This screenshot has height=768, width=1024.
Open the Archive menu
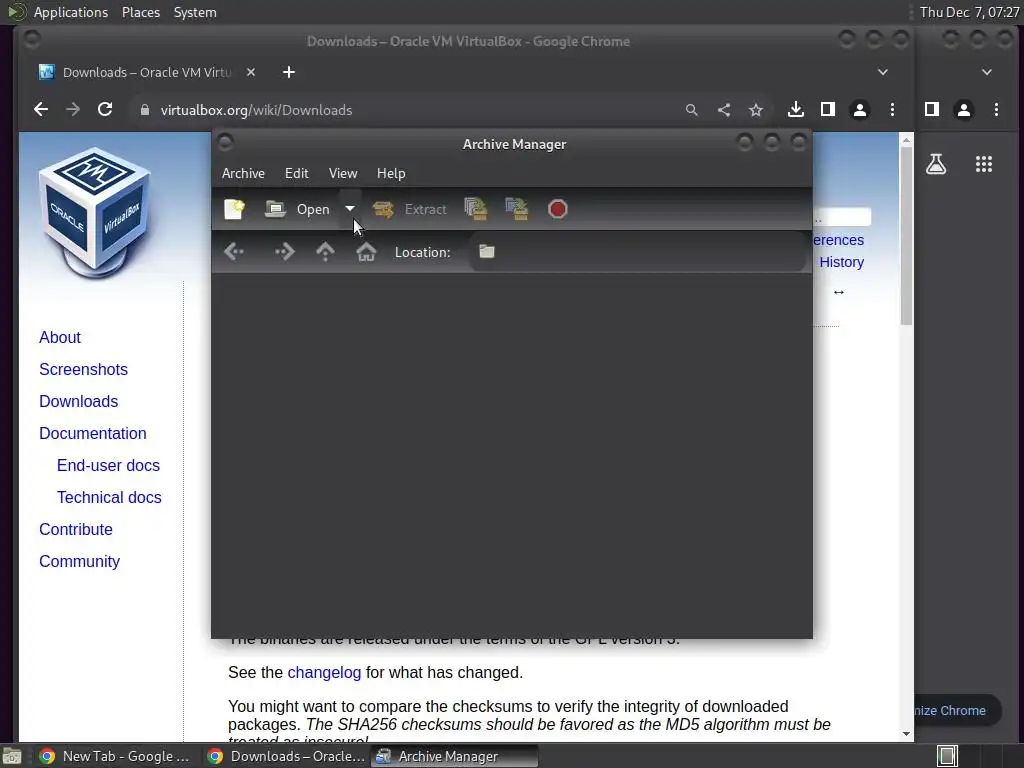click(x=243, y=173)
